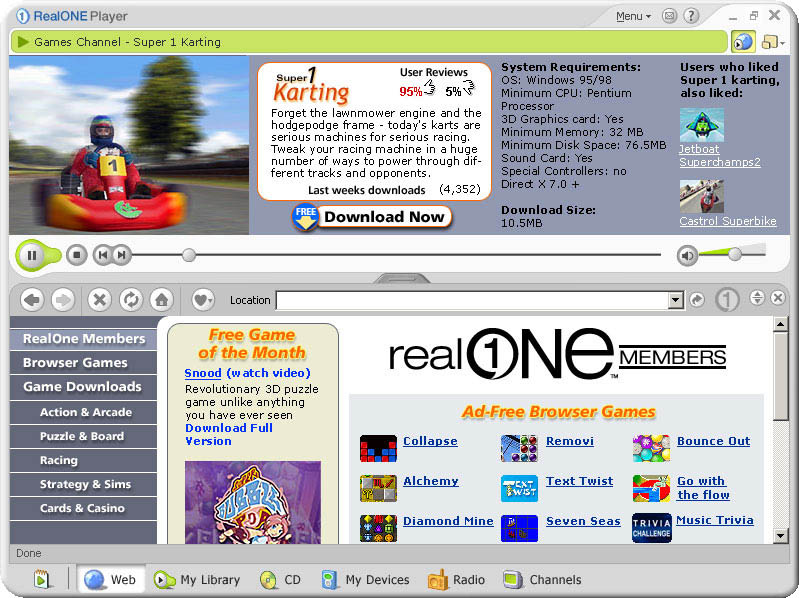Screen dimensions: 799x598
Task: Click the Diamond Mine game icon
Action: click(378, 528)
